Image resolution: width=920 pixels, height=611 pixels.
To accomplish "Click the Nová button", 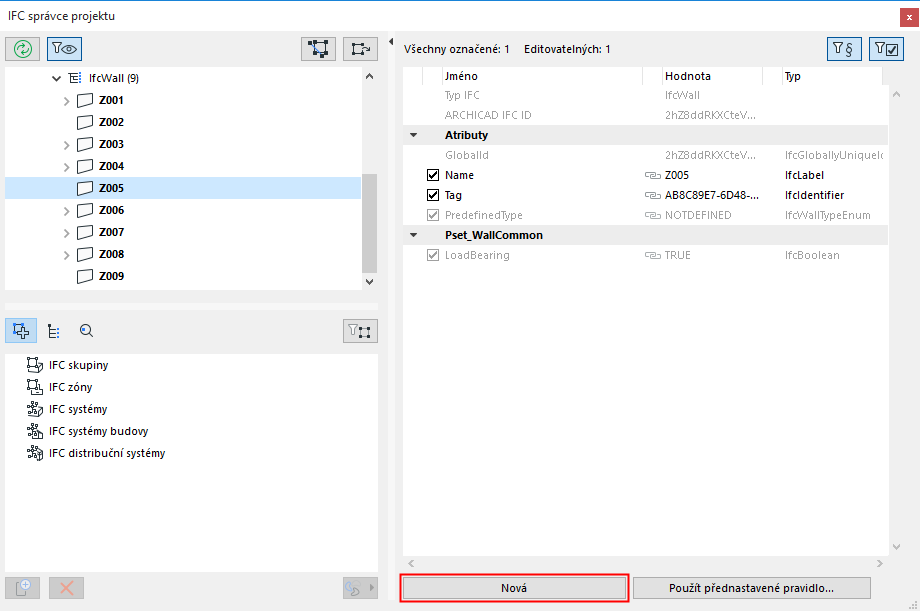I will pyautogui.click(x=514, y=588).
